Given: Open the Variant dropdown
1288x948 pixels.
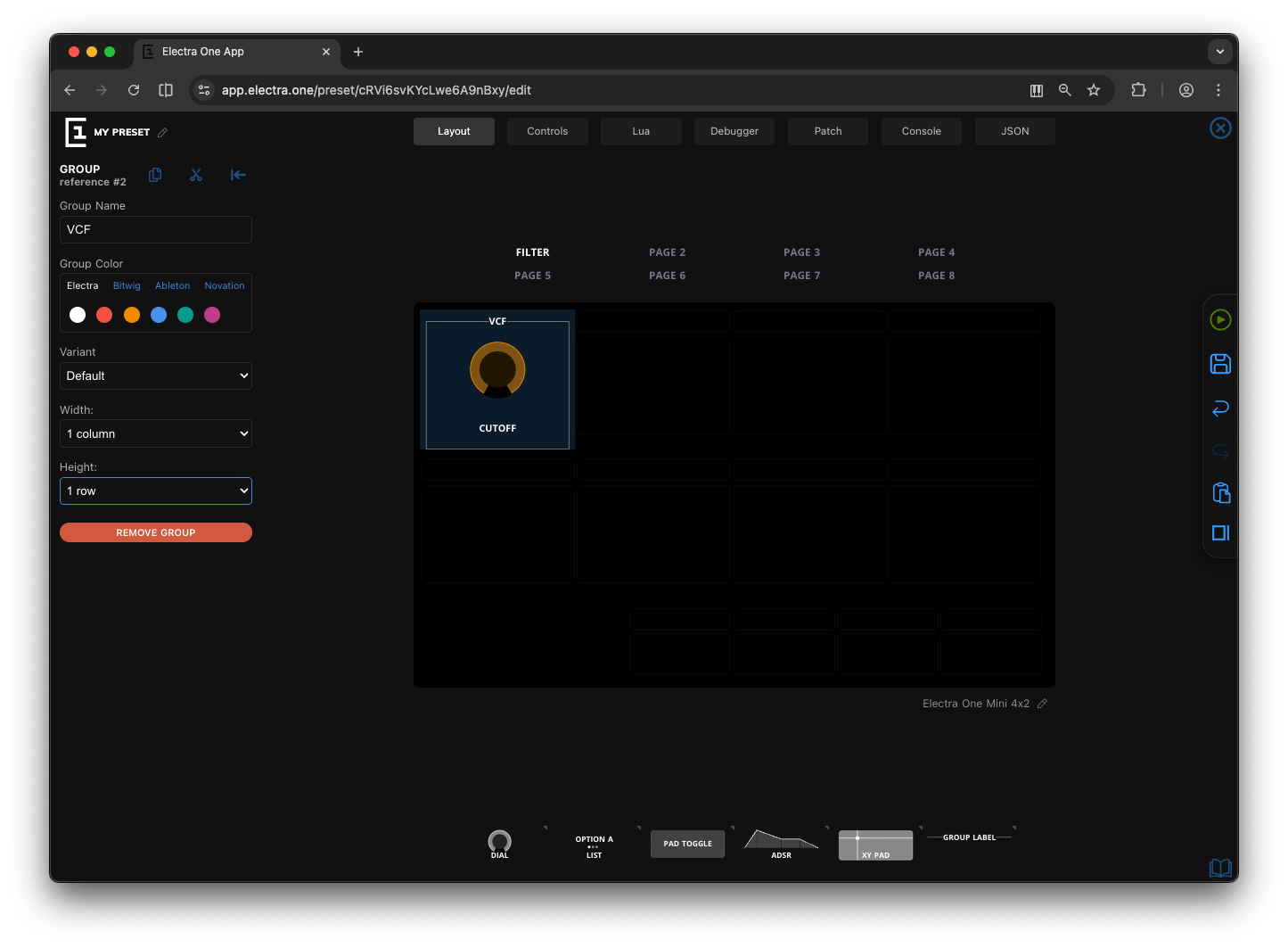Looking at the screenshot, I should pos(156,376).
